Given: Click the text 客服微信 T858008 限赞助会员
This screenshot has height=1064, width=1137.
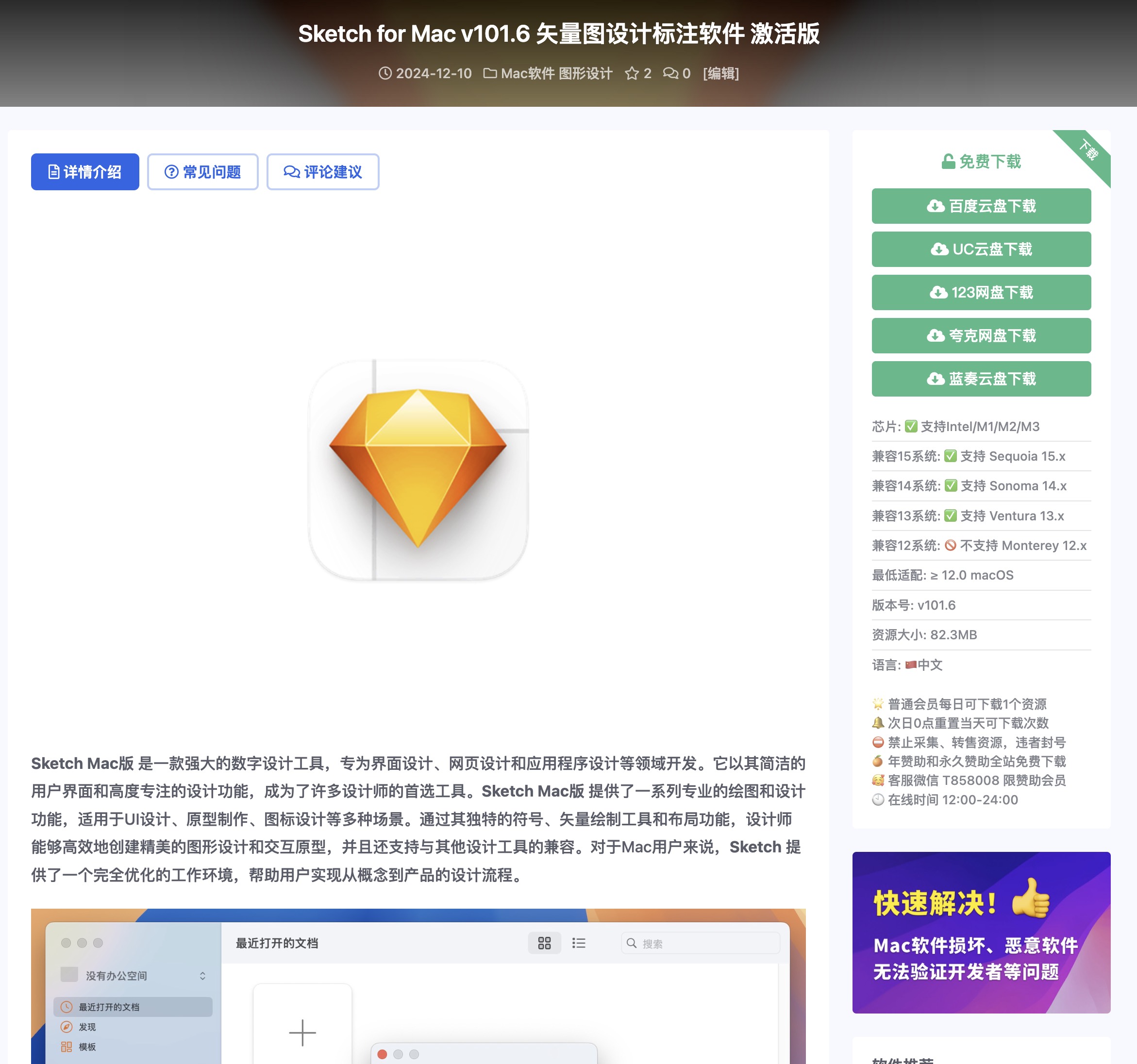Looking at the screenshot, I should (x=977, y=781).
